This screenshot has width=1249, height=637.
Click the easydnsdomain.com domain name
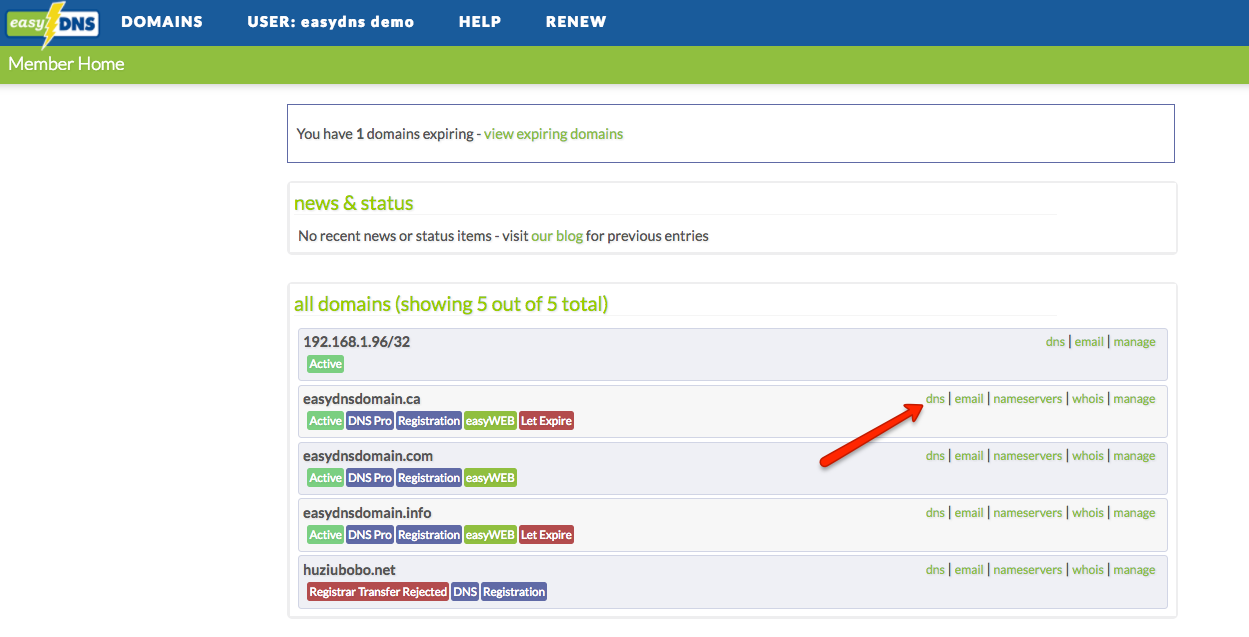coord(368,456)
